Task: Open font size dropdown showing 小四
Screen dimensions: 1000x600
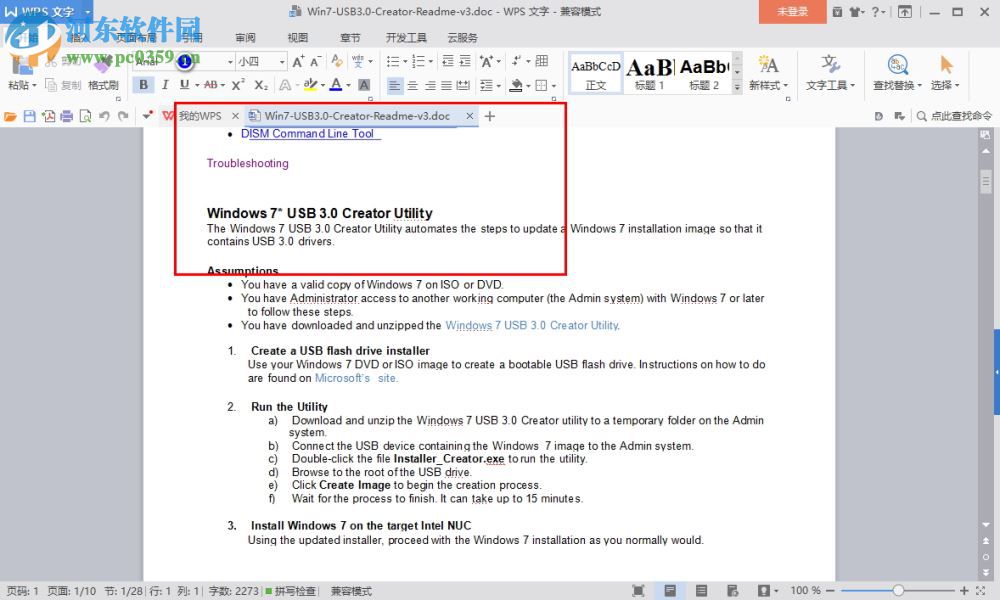Action: pos(282,62)
